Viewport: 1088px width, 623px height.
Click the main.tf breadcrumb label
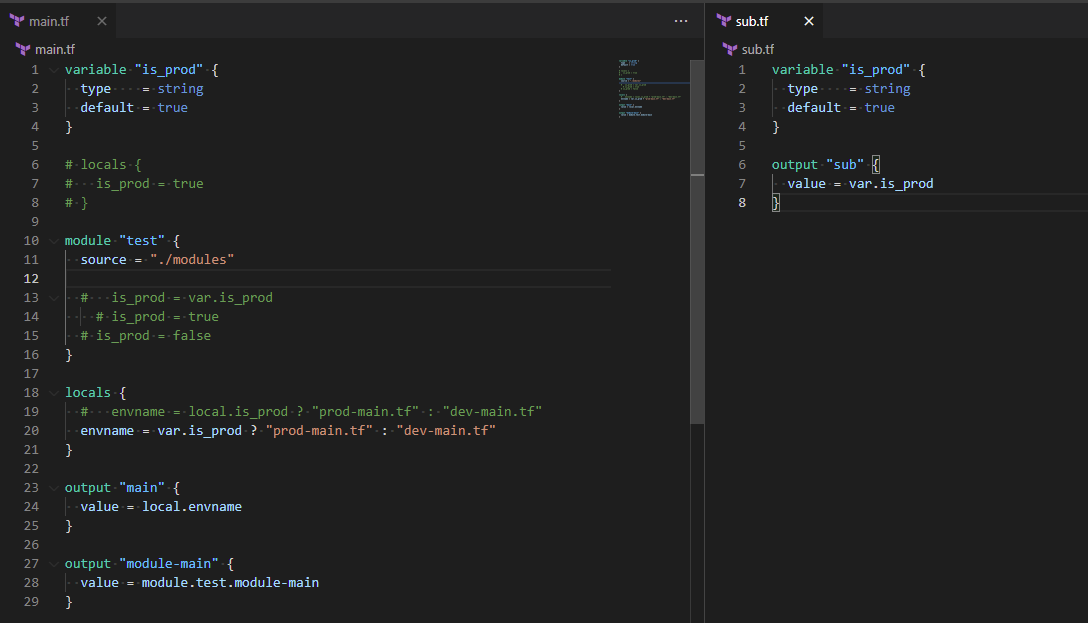coord(55,49)
